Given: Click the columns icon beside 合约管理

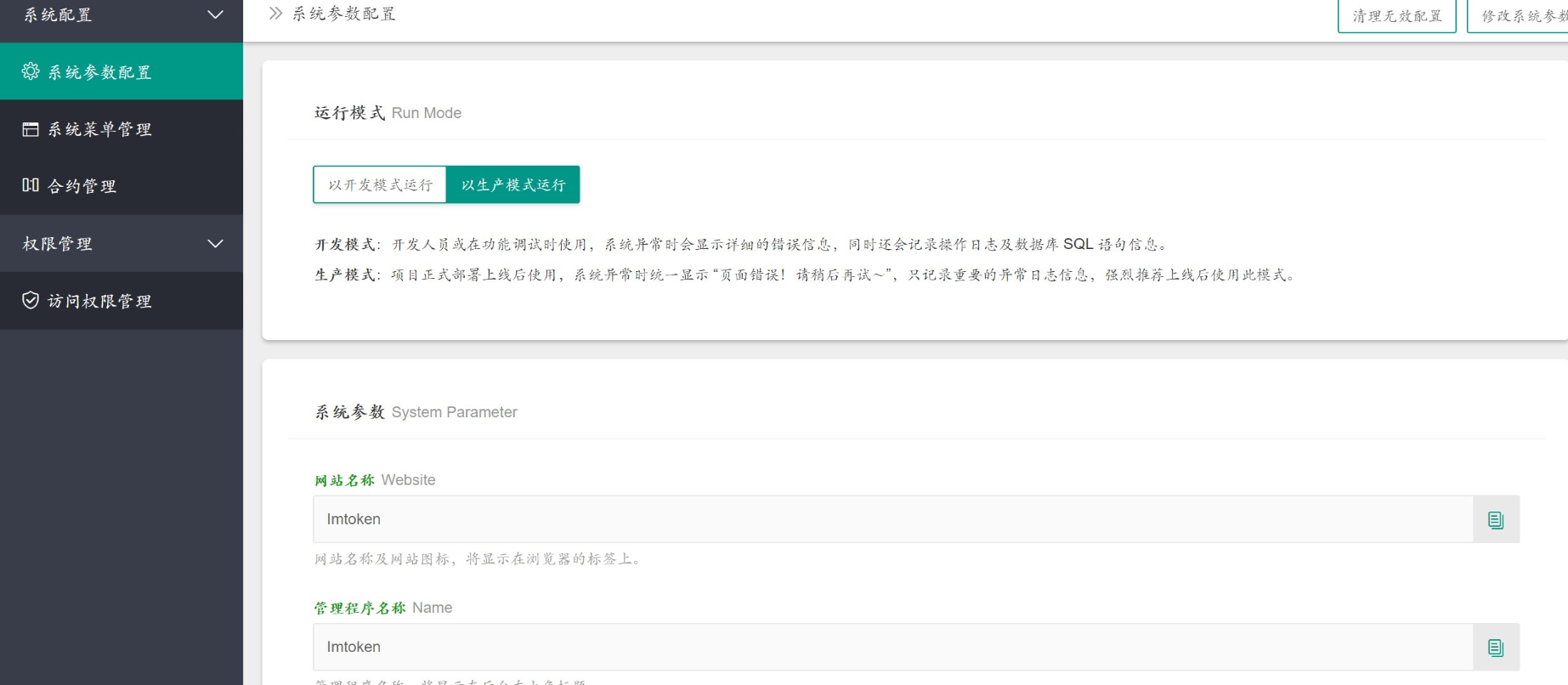Looking at the screenshot, I should tap(31, 185).
